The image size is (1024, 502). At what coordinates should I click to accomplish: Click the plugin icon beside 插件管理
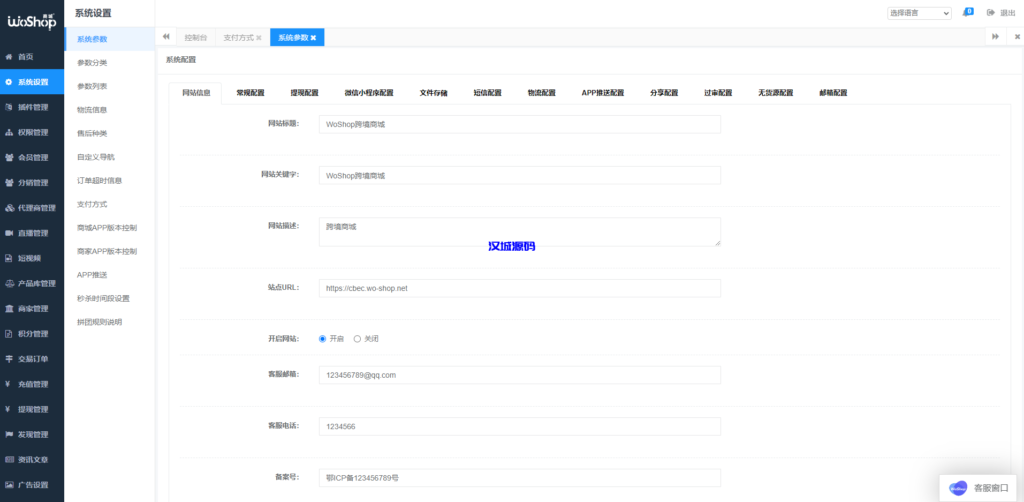pos(8,107)
